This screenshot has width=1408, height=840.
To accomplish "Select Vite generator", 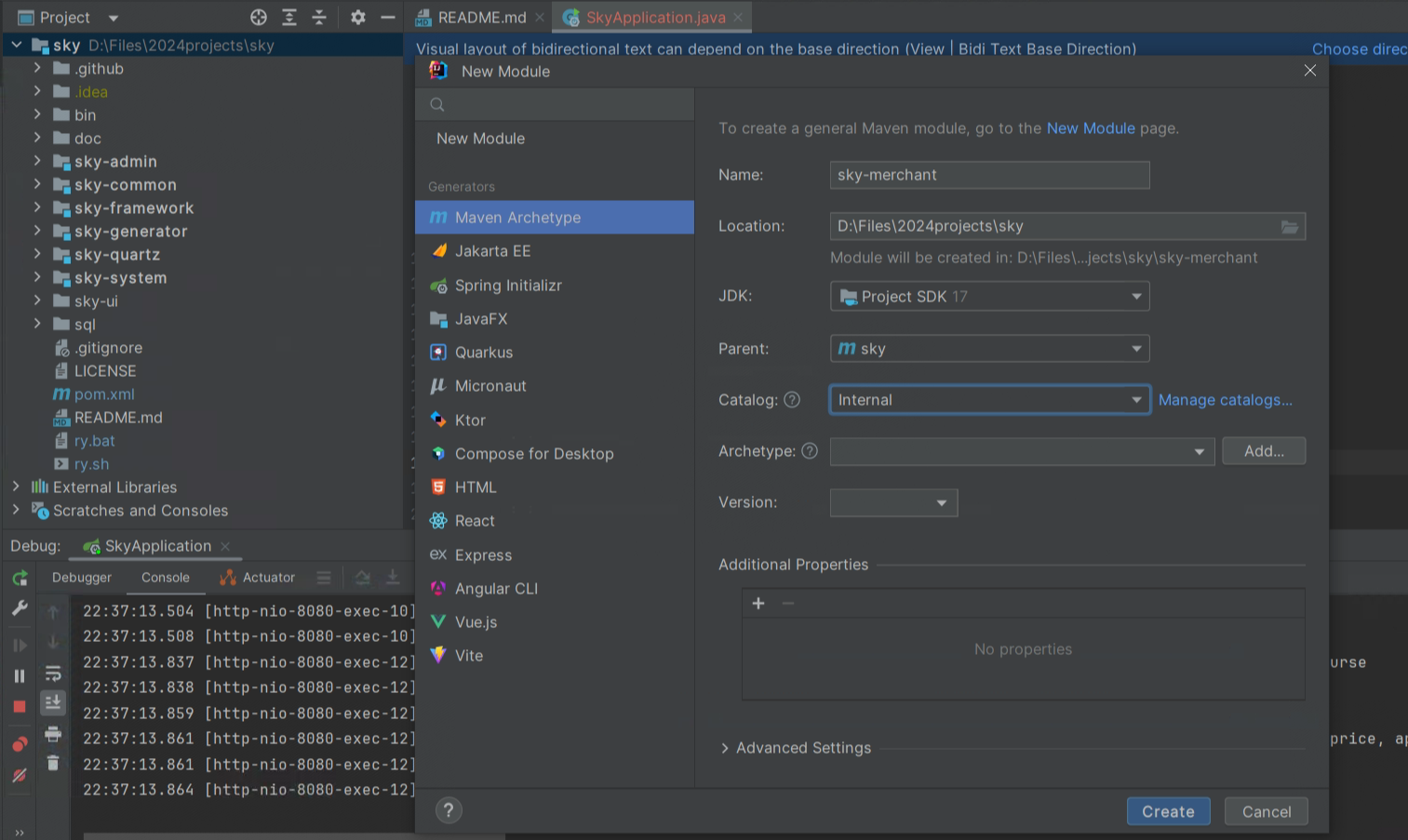I will pyautogui.click(x=555, y=656).
